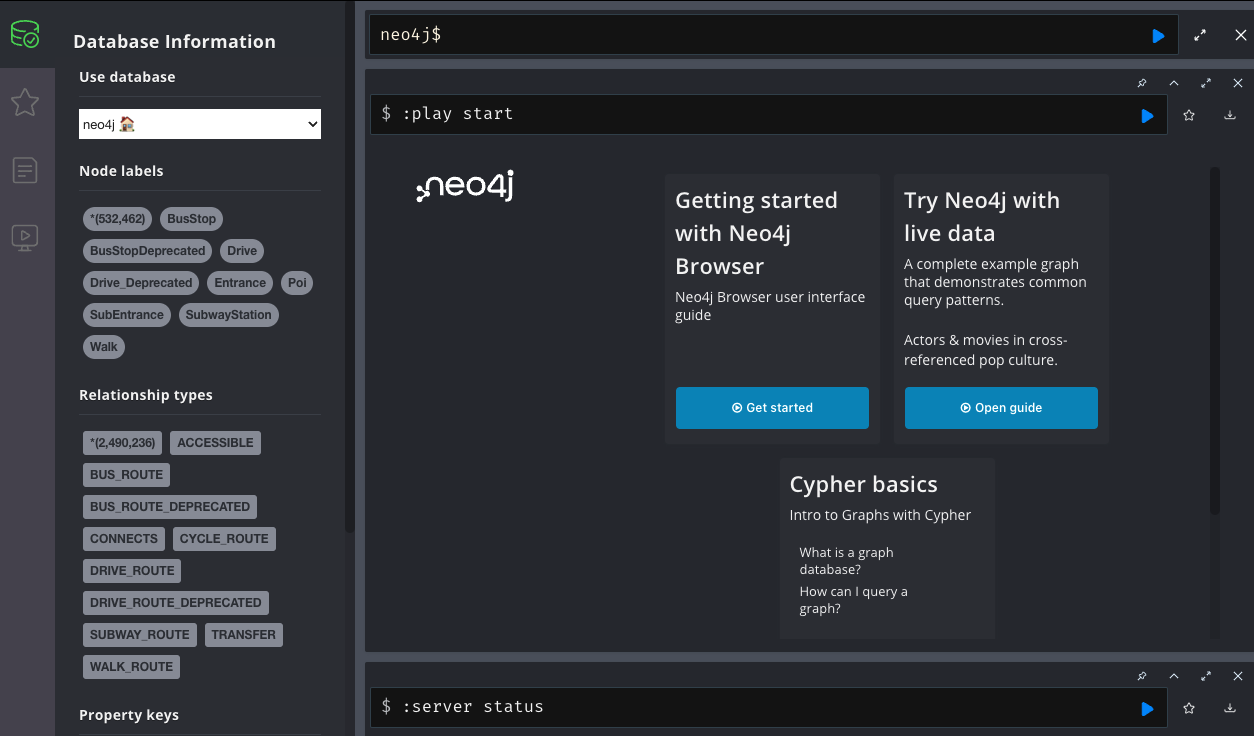Select the Entrance node label
This screenshot has height=736, width=1254.
point(240,283)
